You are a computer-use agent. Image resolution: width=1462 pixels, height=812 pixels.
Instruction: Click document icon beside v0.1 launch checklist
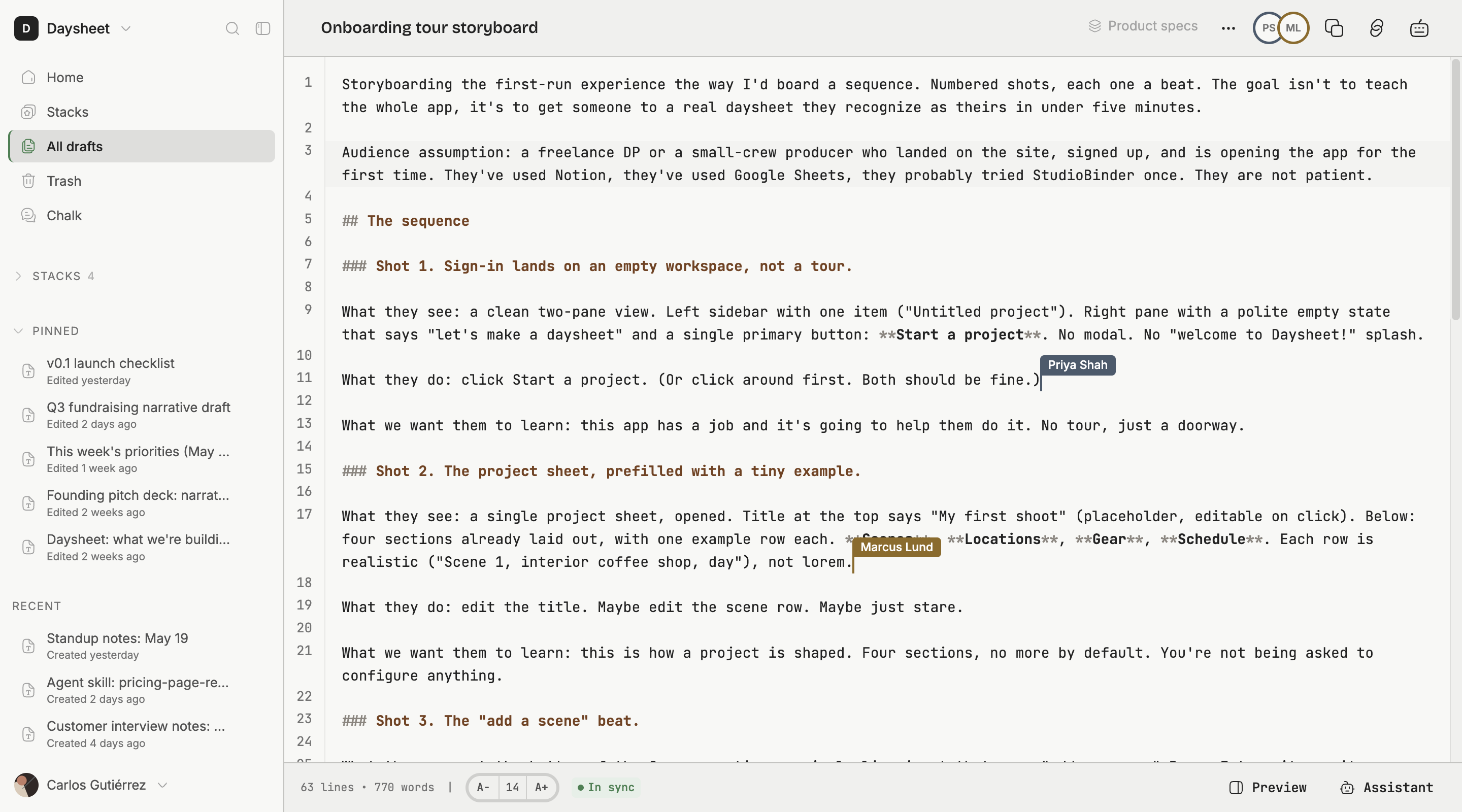28,371
